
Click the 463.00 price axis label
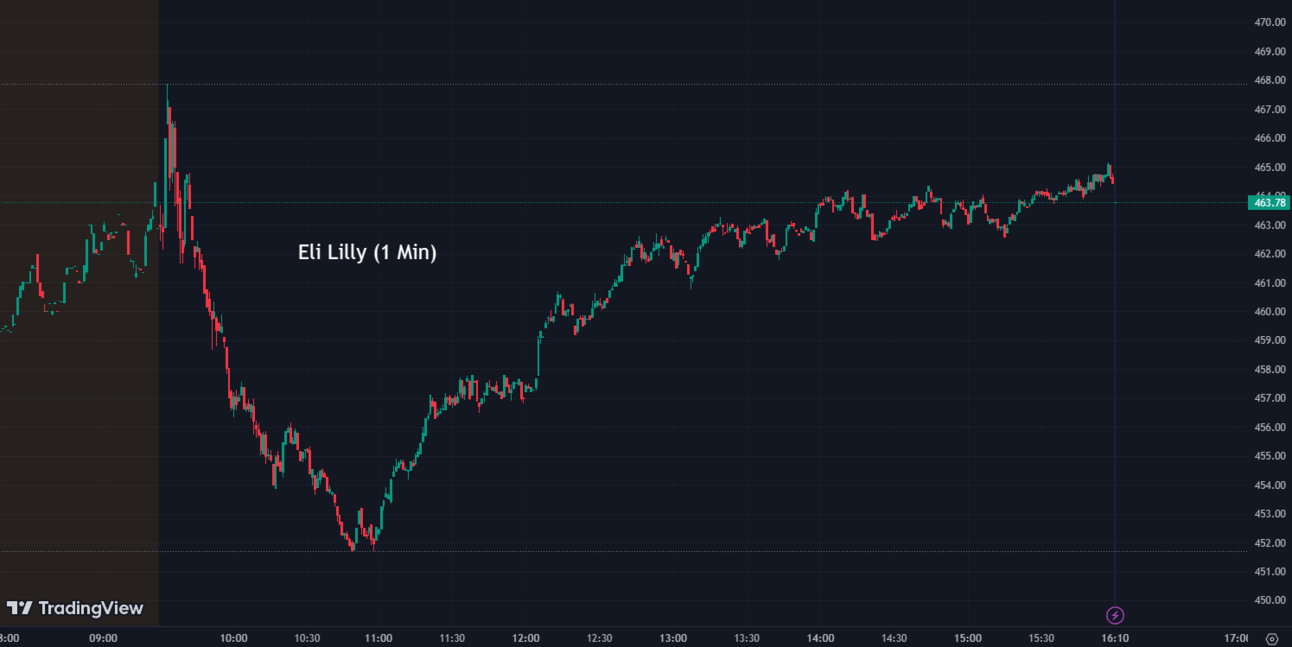click(1268, 225)
